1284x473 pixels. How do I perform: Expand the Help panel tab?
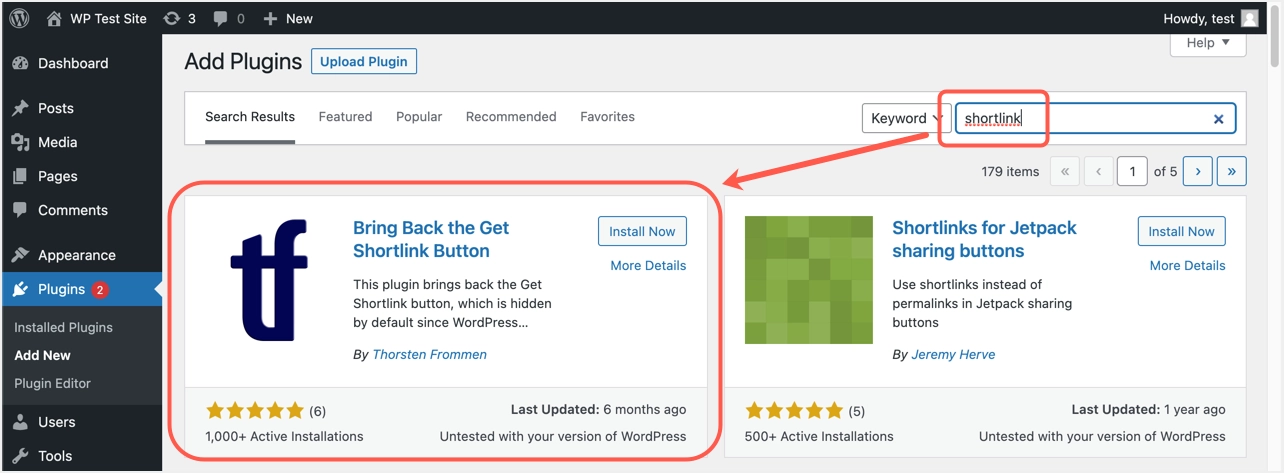tap(1208, 43)
